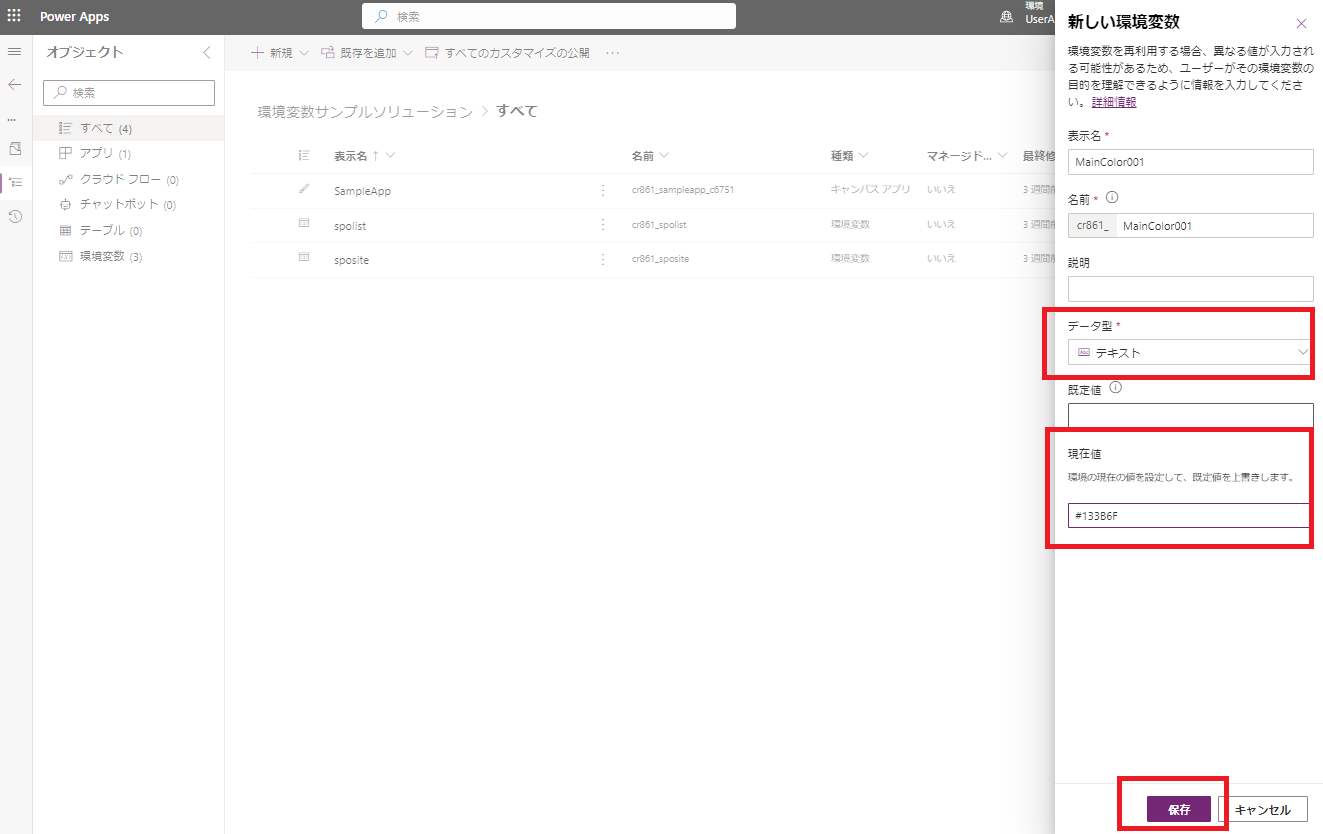Open the app launcher waffle icon

(14, 16)
